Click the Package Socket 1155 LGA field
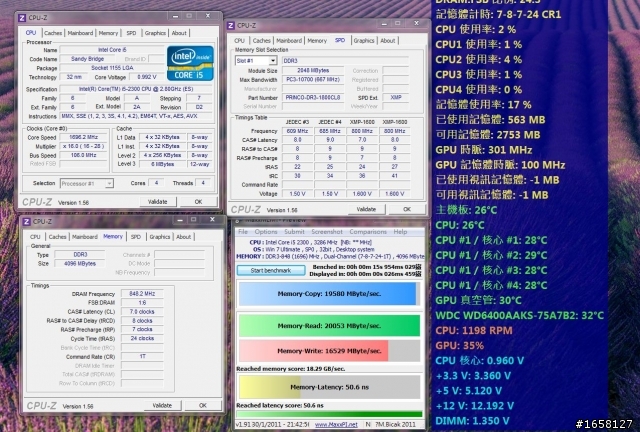The width and height of the screenshot is (640, 432). pyautogui.click(x=112, y=68)
